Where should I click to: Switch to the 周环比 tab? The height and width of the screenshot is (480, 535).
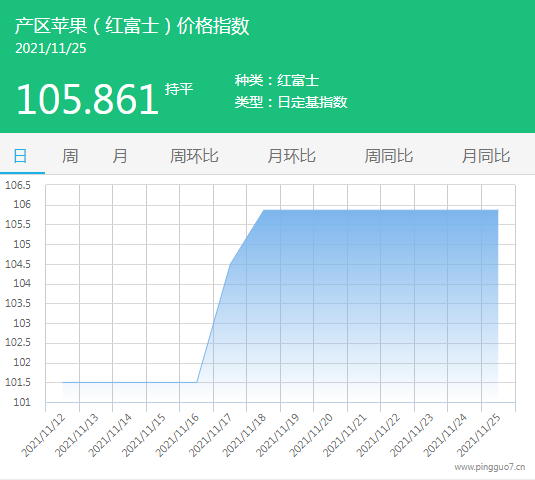tap(194, 156)
